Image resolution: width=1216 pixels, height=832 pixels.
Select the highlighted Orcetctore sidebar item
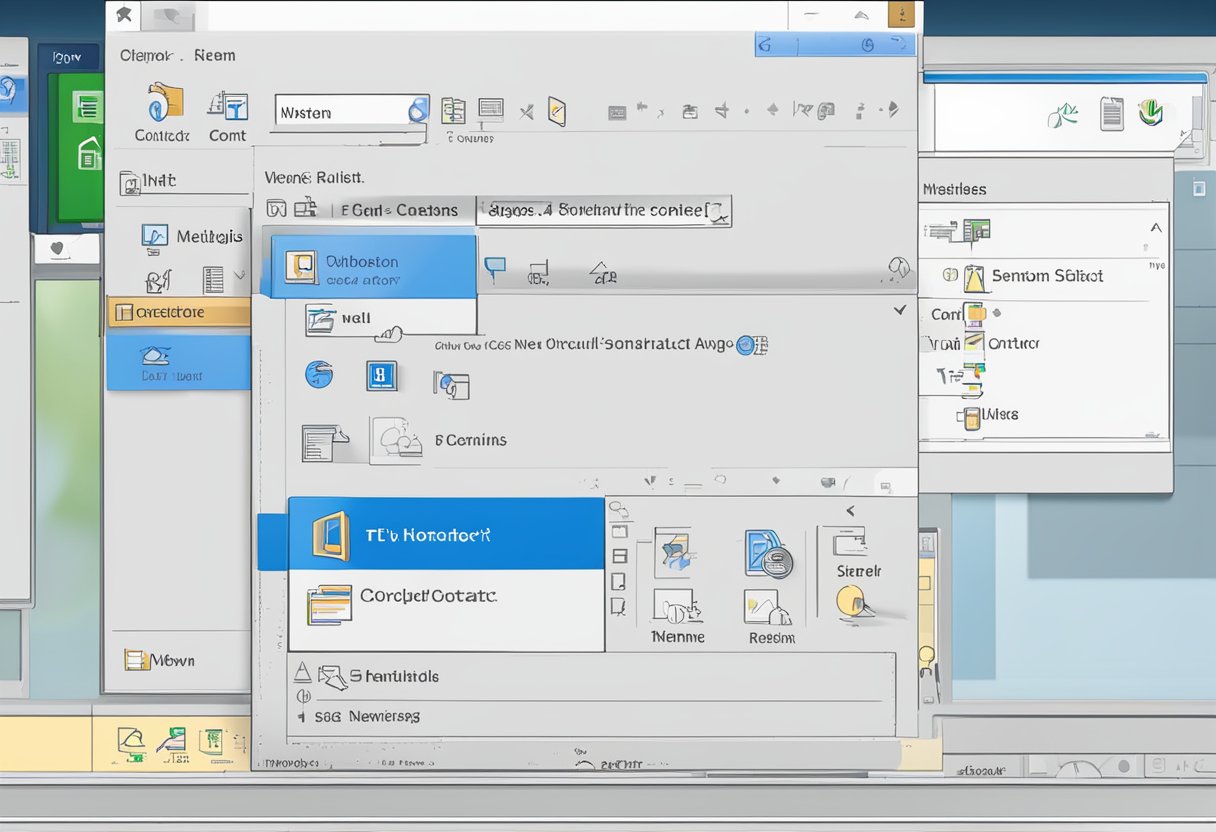[178, 312]
